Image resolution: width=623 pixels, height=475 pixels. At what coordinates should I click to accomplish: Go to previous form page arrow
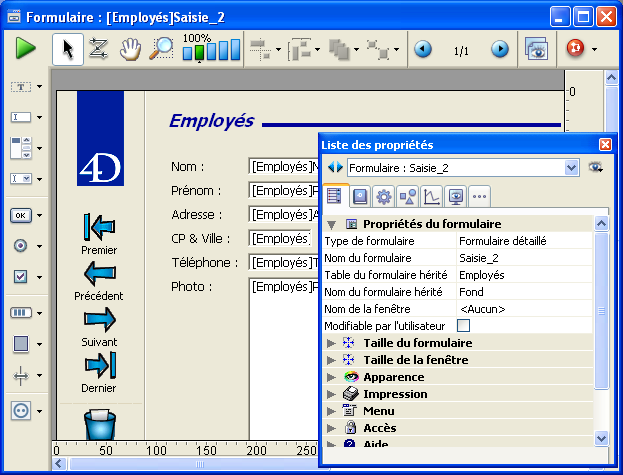tap(423, 49)
